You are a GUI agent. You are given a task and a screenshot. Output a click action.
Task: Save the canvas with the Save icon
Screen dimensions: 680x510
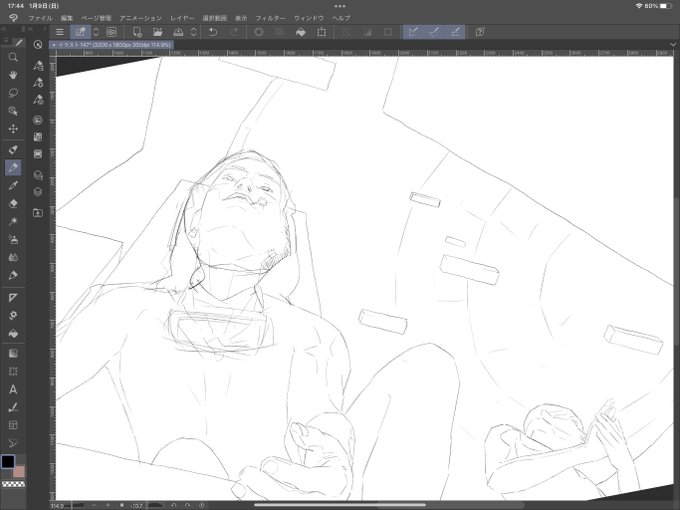178,32
